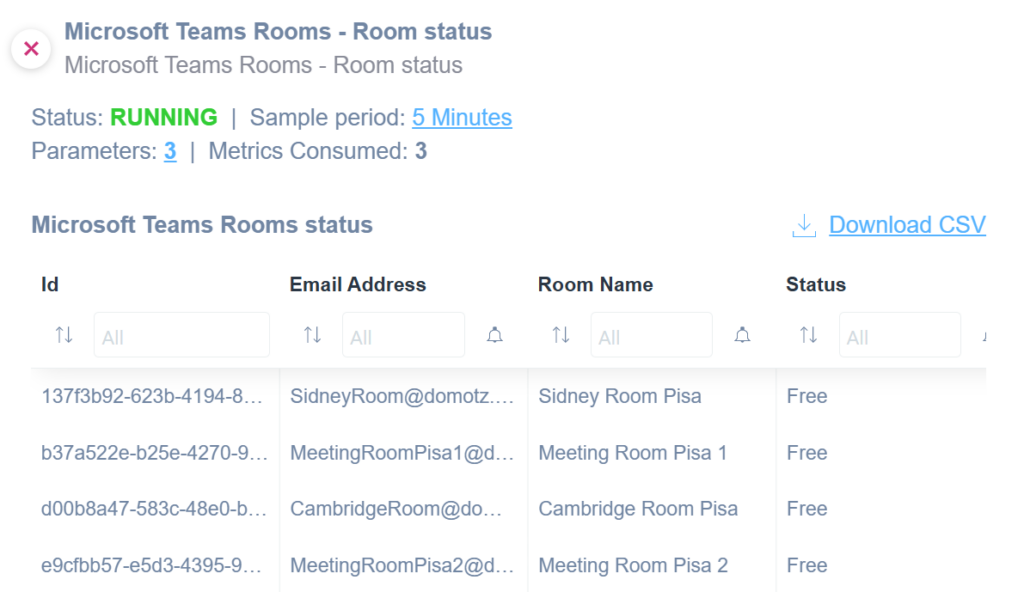Viewport: 1024px width, 592px height.
Task: Change the 5 Minutes sample period
Action: click(x=462, y=118)
